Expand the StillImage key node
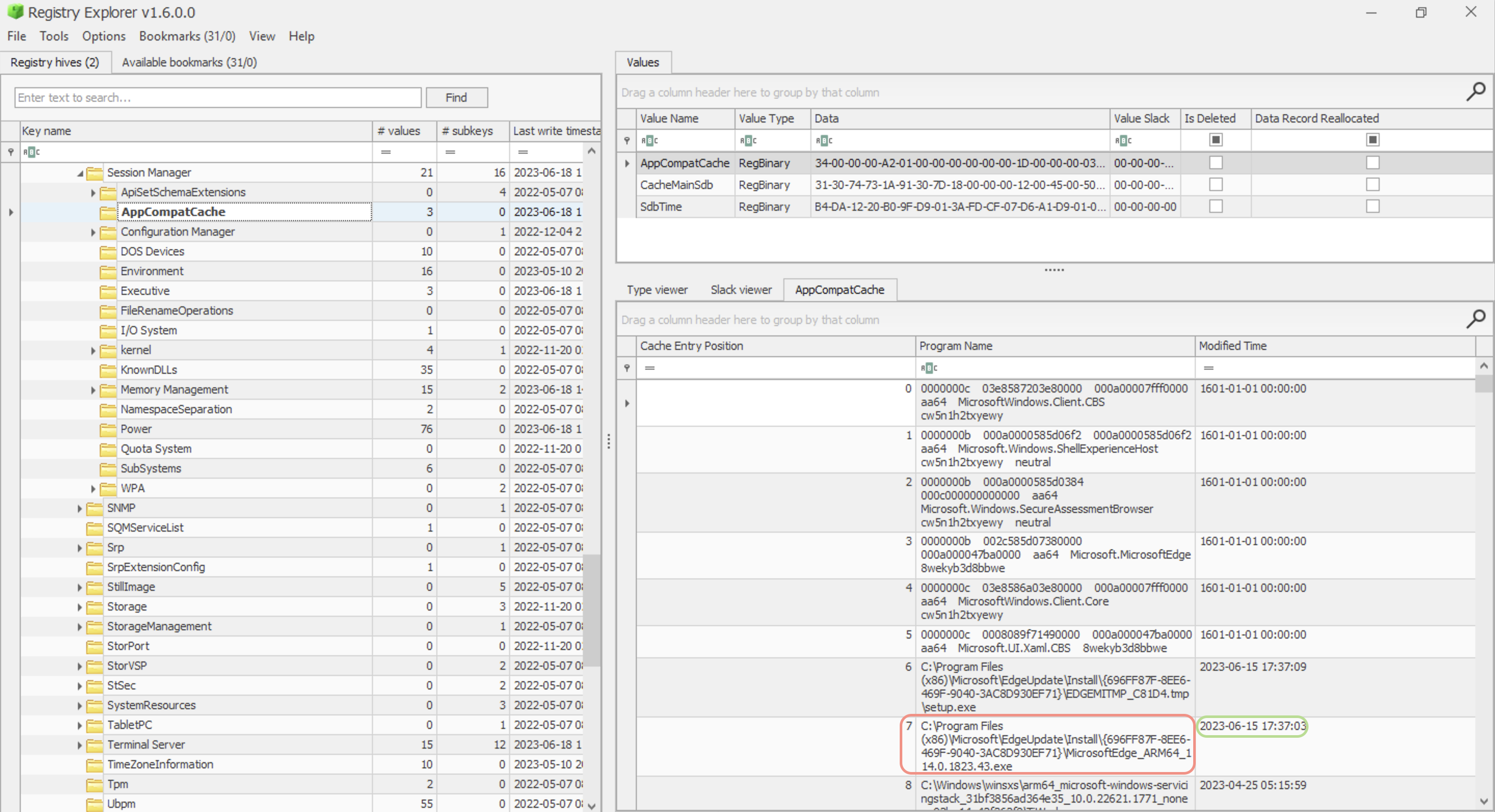Viewport: 1495px width, 812px height. (79, 587)
